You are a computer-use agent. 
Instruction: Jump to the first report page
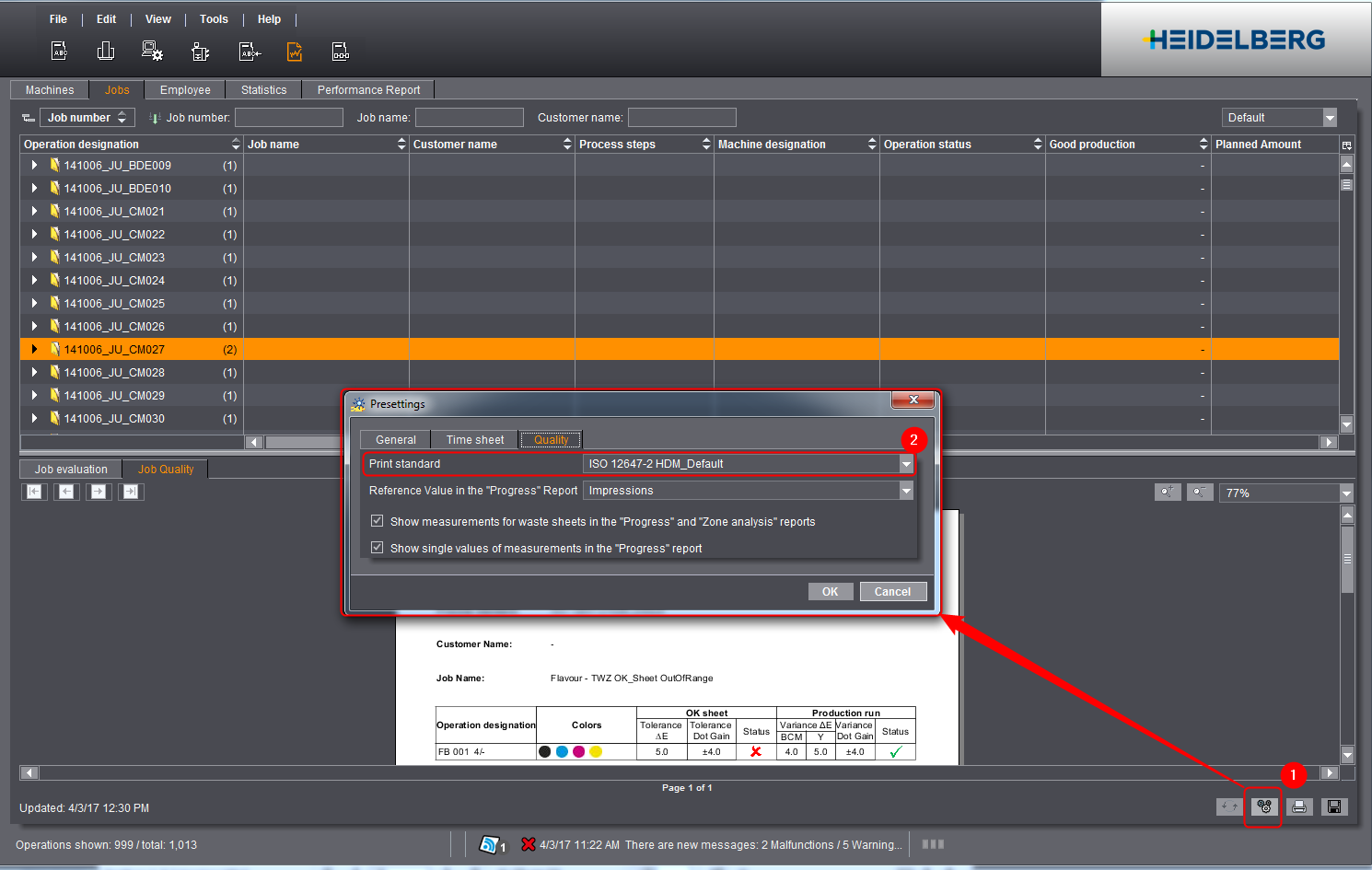tap(34, 492)
